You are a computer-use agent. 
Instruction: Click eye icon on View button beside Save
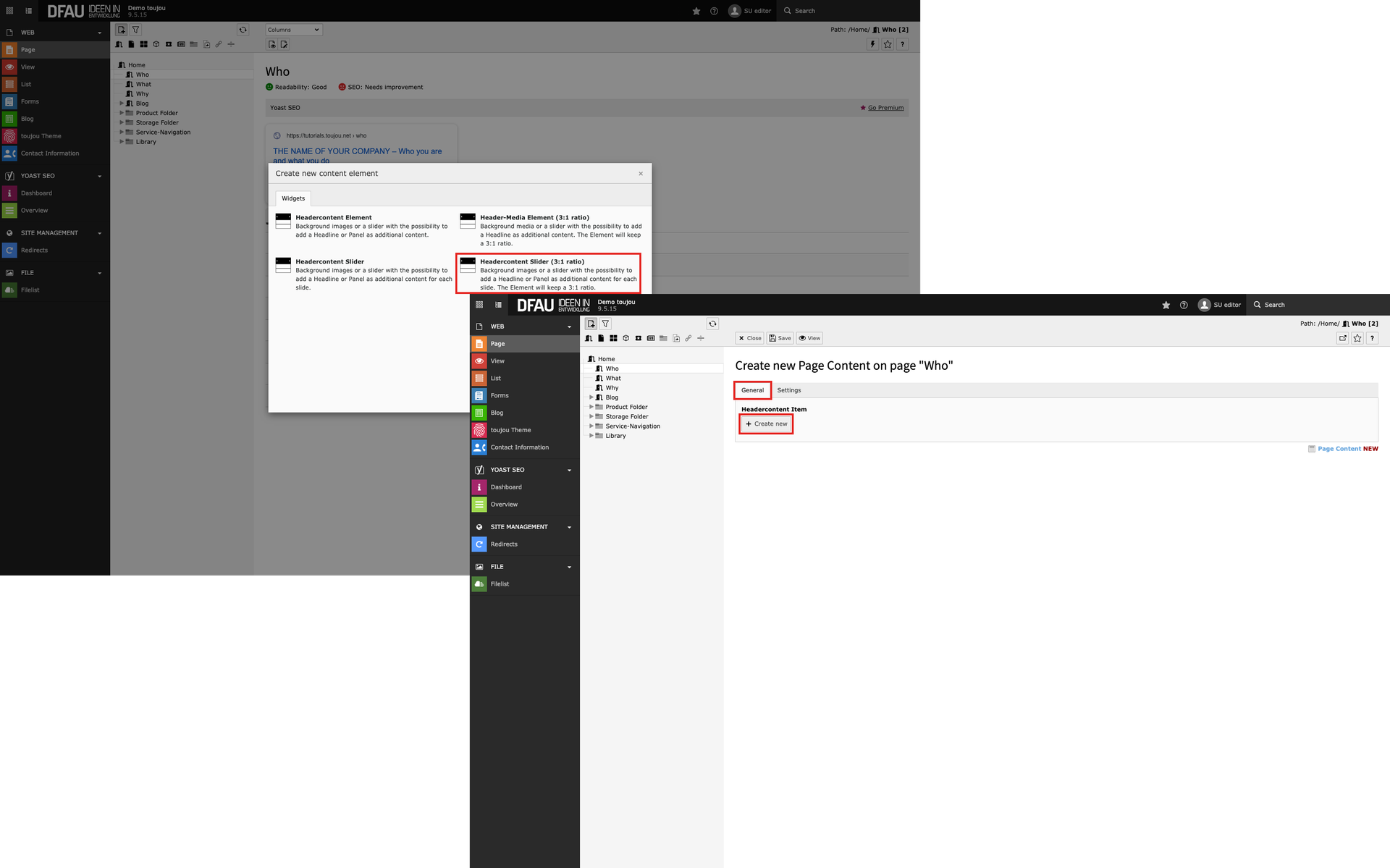802,338
